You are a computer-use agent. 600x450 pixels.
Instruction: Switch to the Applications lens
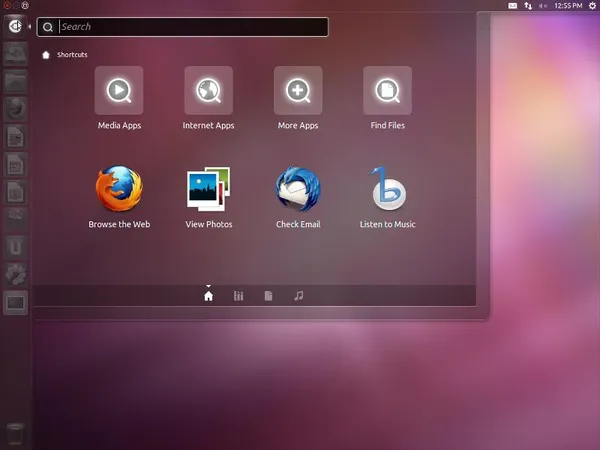pos(238,296)
